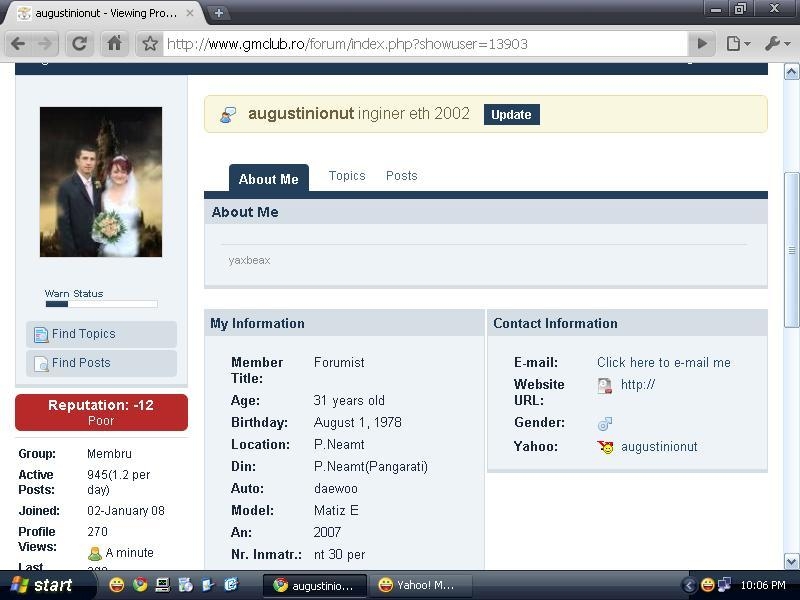Open the page menu dropdown
The height and width of the screenshot is (600, 800).
pos(738,44)
